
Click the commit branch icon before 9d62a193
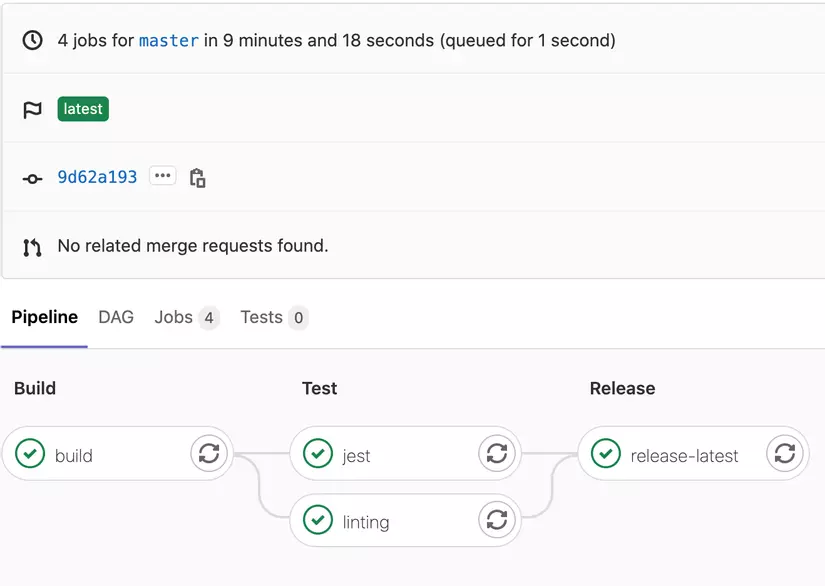31,176
